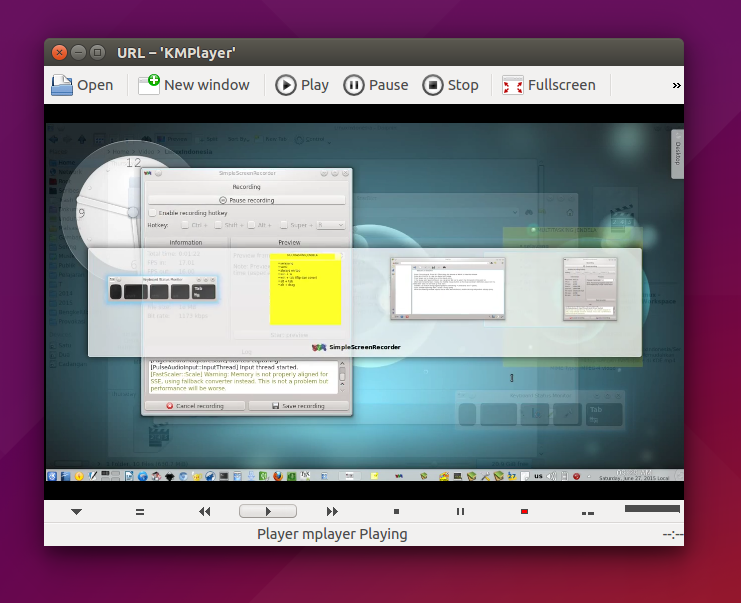The image size is (741, 603).
Task: Click the playback time indicator in status bar
Action: pyautogui.click(x=672, y=534)
